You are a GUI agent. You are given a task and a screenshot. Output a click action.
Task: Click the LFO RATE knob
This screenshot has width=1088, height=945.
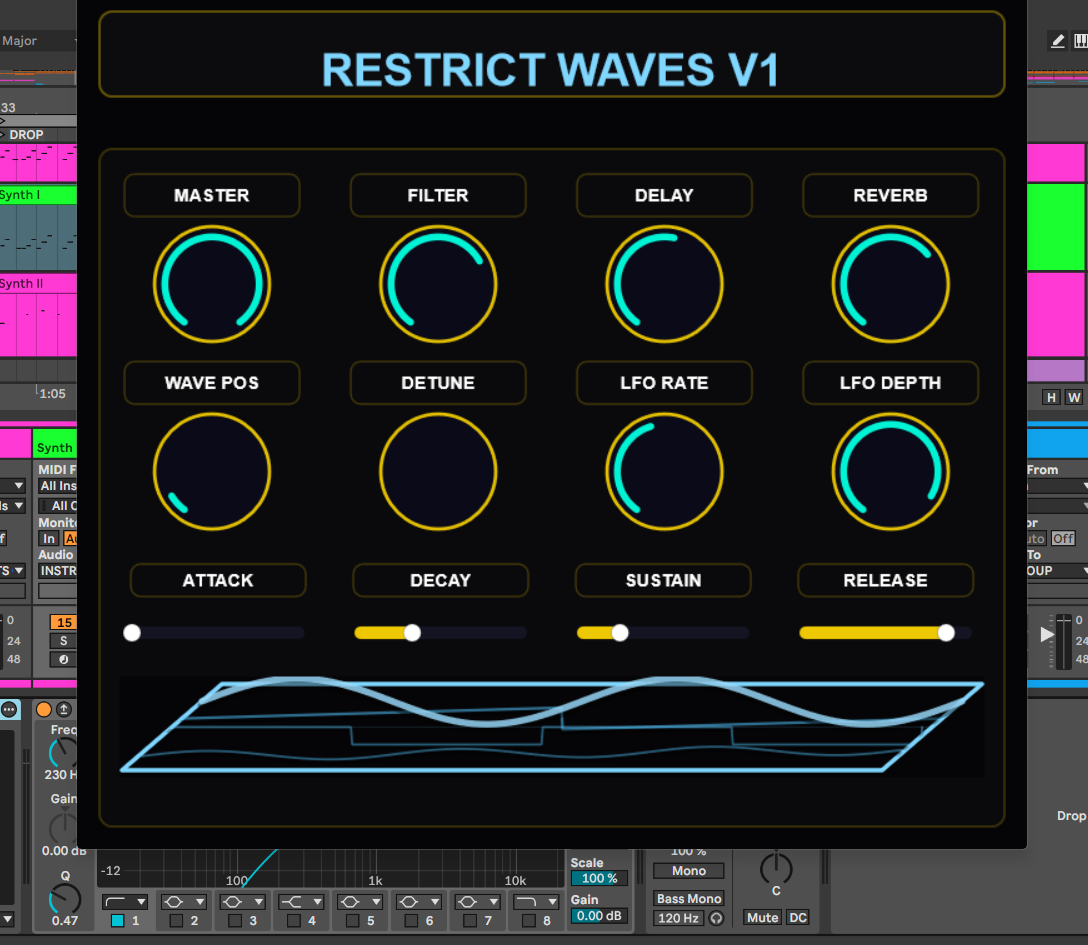[664, 471]
